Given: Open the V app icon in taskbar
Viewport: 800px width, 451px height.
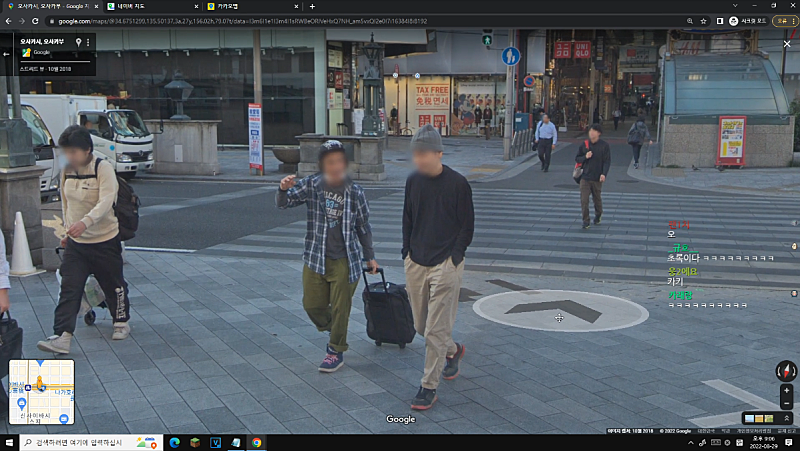Looking at the screenshot, I should pos(215,442).
